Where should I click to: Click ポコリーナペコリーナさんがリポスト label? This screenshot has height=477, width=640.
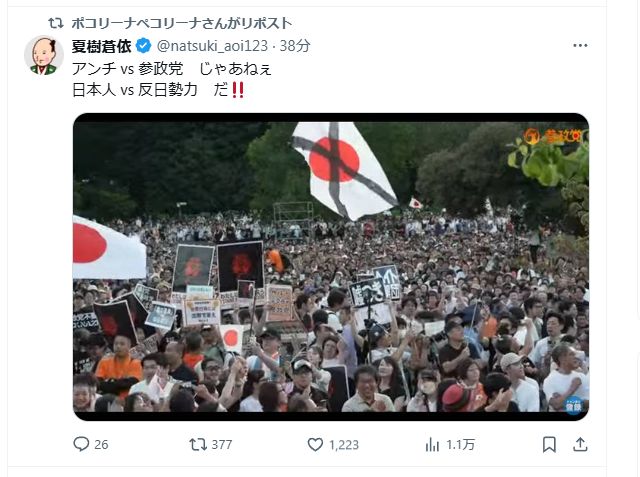click(x=182, y=23)
